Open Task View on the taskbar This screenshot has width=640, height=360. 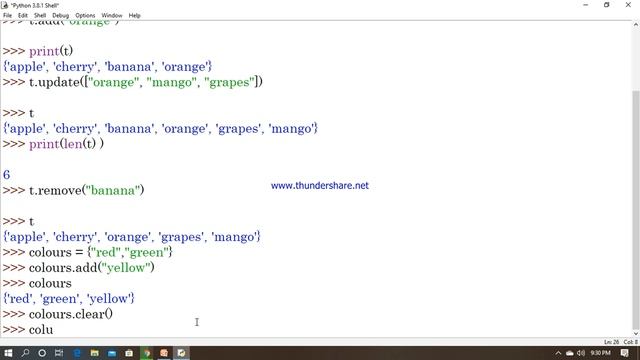(59, 353)
